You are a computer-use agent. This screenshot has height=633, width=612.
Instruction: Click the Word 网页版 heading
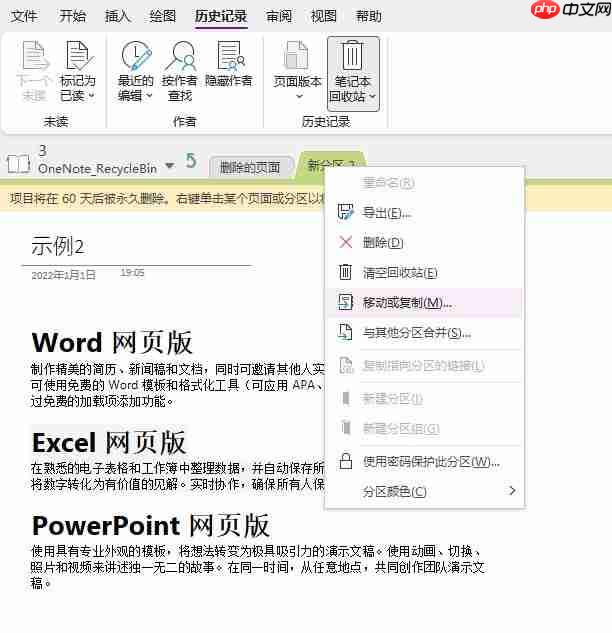[x=112, y=343]
